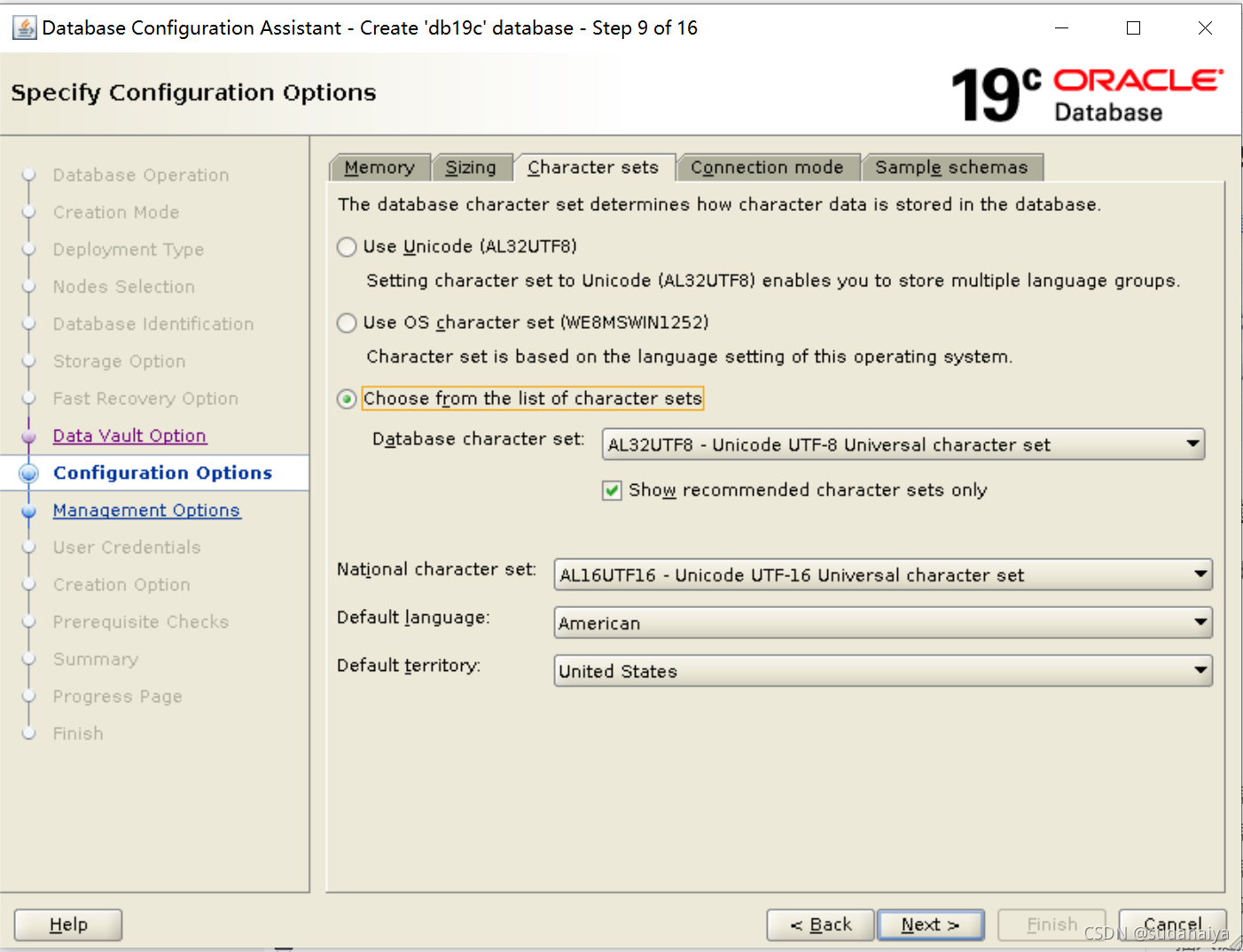Go back with the Back button
The image size is (1243, 952).
coord(821,925)
